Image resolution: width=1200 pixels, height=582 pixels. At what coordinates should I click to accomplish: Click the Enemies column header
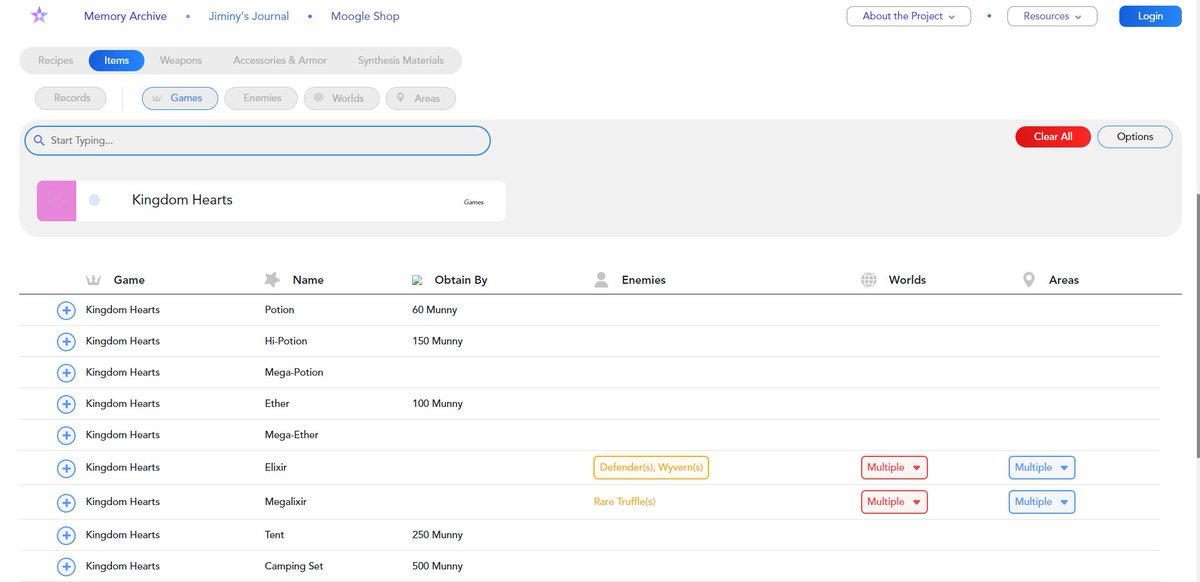click(644, 280)
